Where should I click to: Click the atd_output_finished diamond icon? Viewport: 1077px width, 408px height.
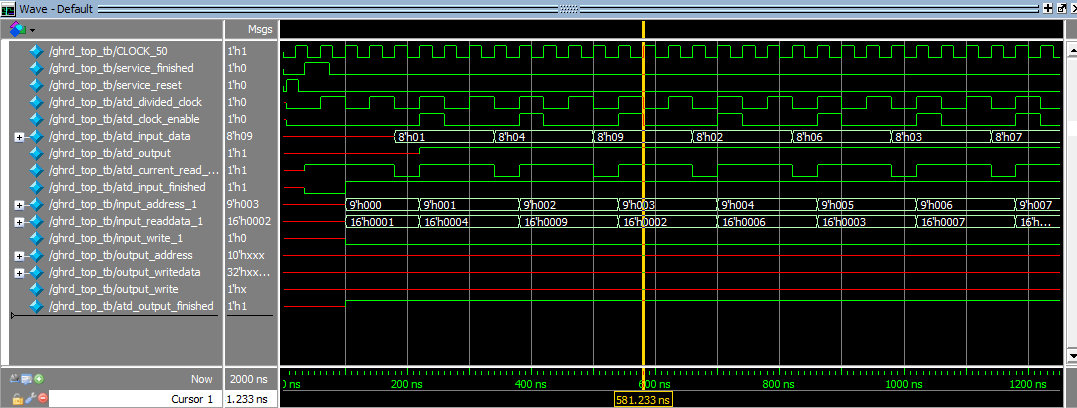click(37, 306)
